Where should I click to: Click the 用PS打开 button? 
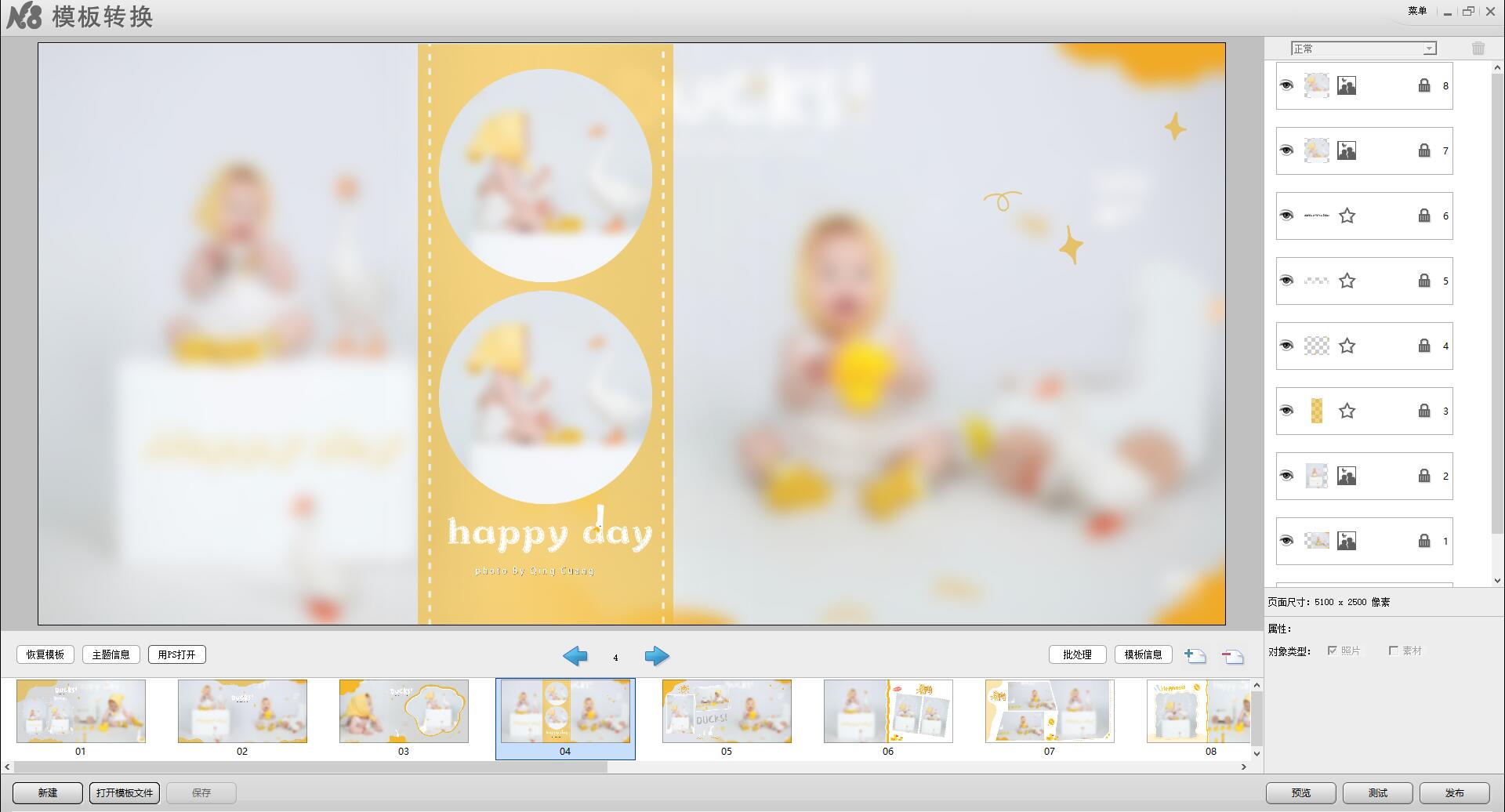point(176,654)
